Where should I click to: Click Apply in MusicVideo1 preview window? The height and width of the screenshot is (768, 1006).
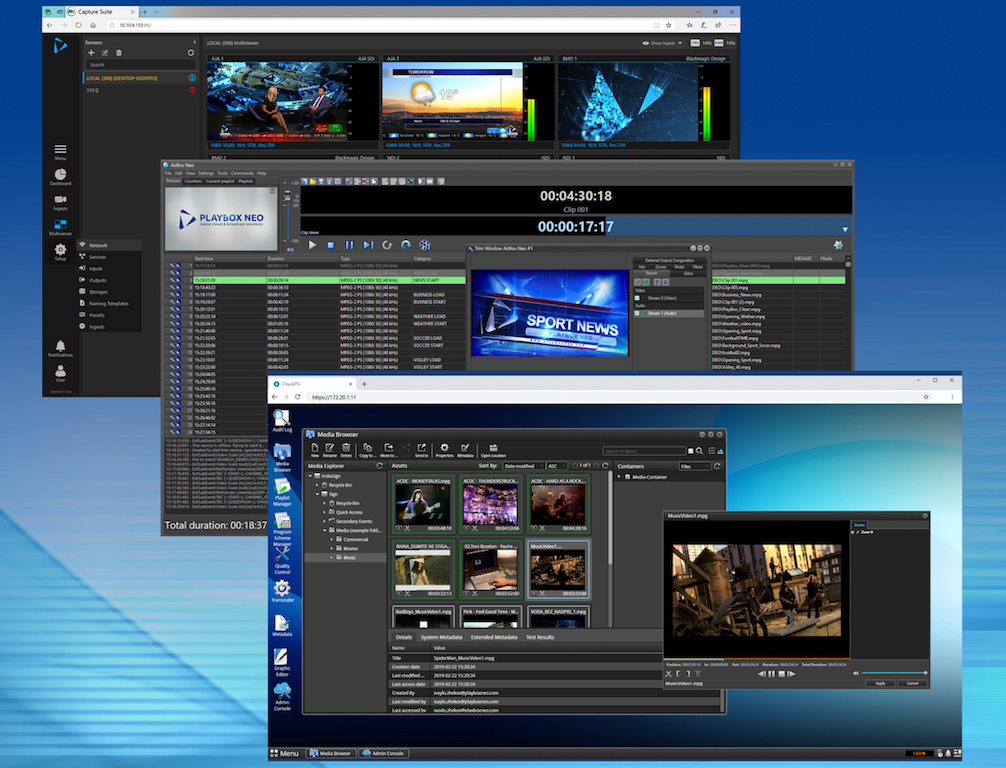[x=880, y=683]
